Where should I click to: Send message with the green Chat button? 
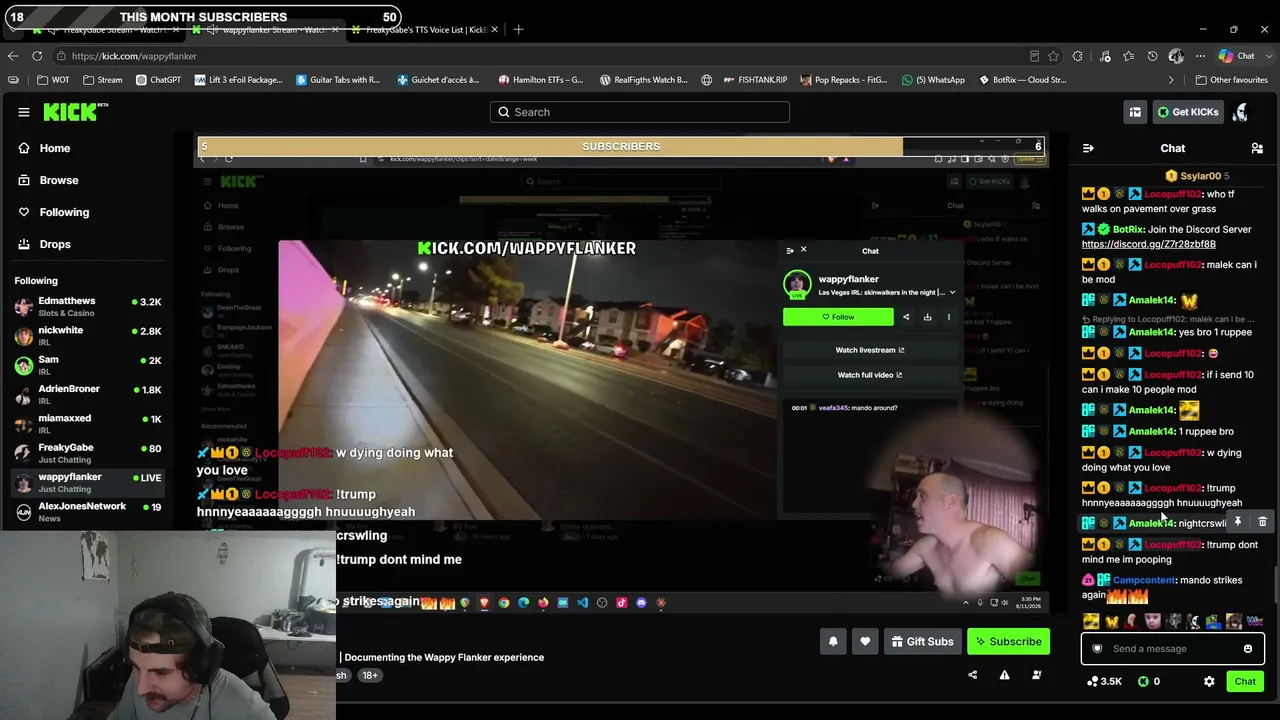[1245, 681]
